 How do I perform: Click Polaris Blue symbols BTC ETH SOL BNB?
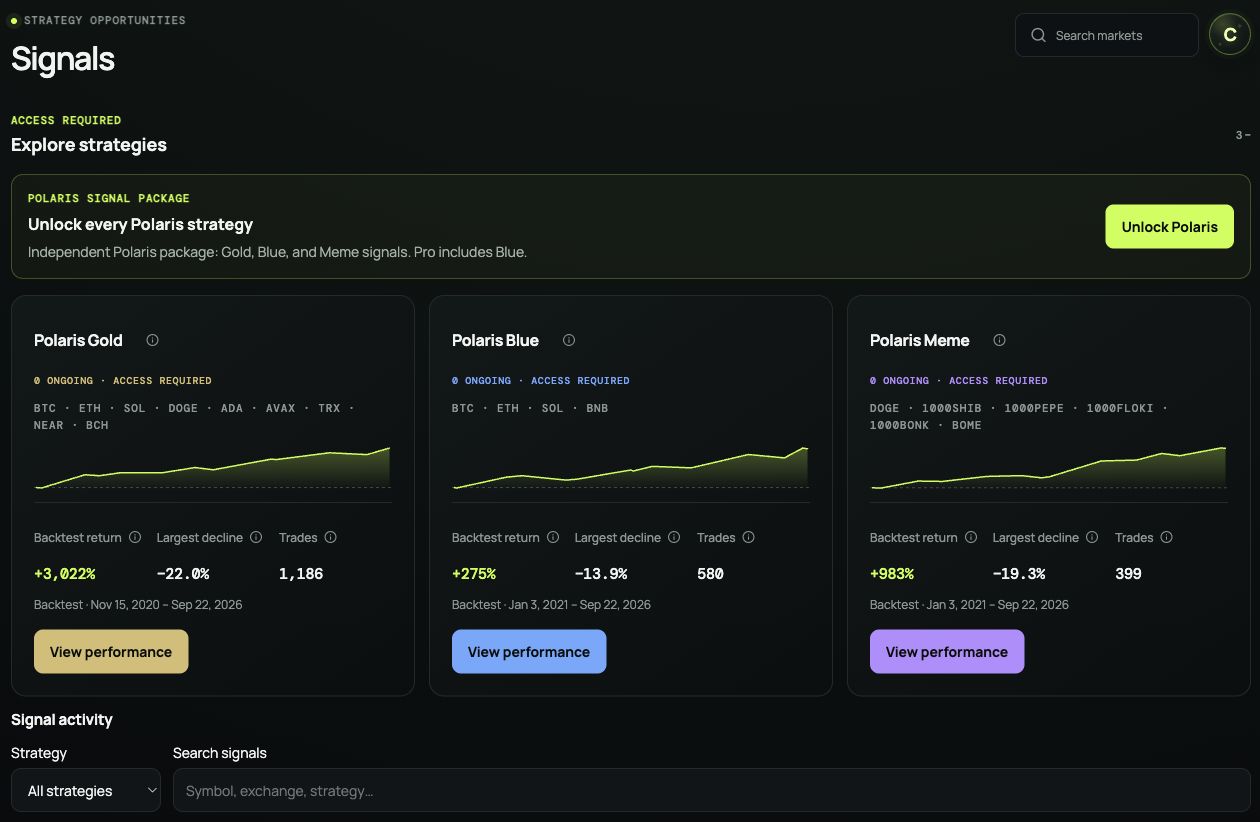530,408
